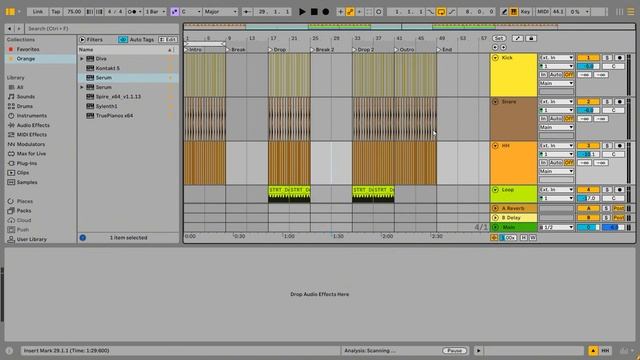Expand the Diva plugin entry
Viewport: 640px width, 360px height.
(82, 59)
